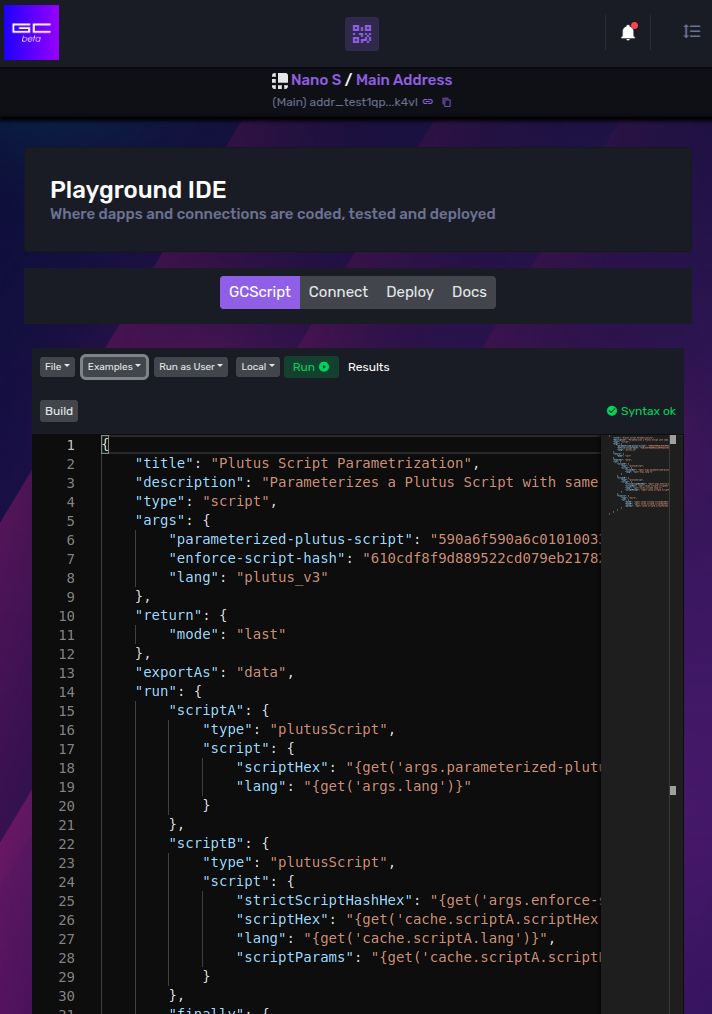Viewport: 712px width, 1014px height.
Task: Click the "last" mode value
Action: (261, 634)
